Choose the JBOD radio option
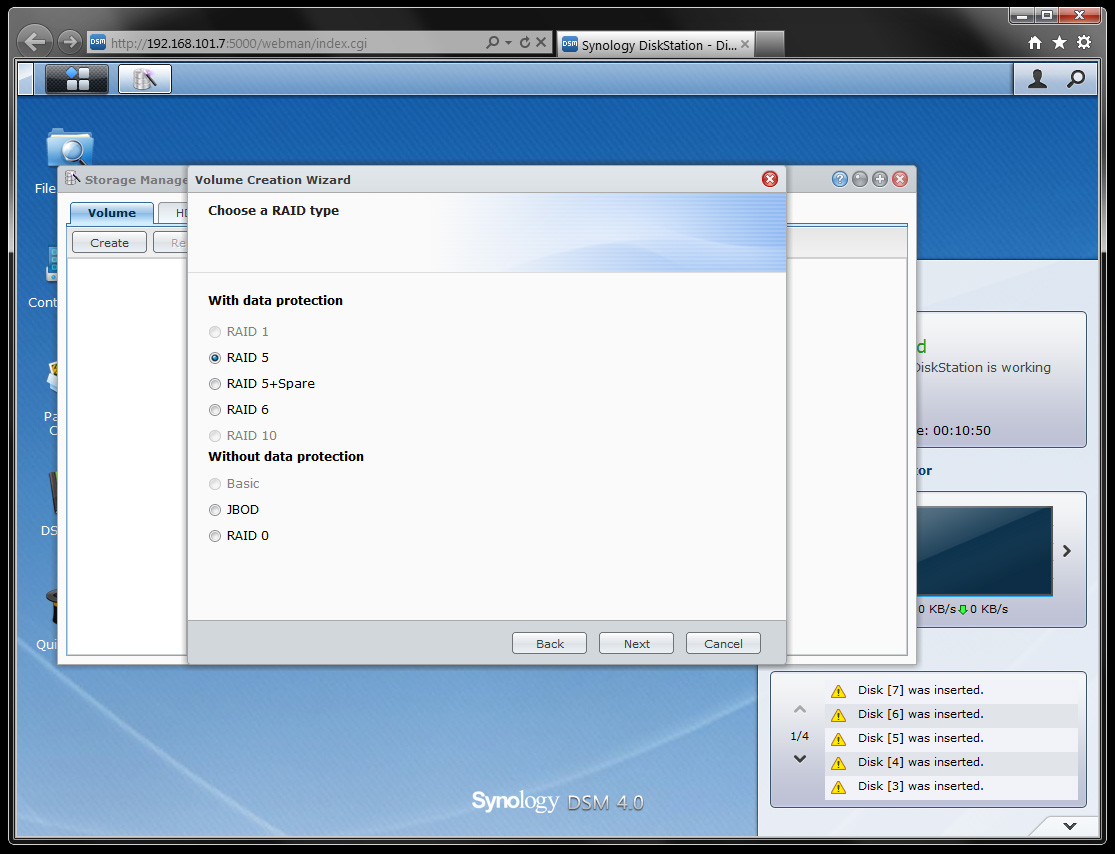 [x=215, y=510]
